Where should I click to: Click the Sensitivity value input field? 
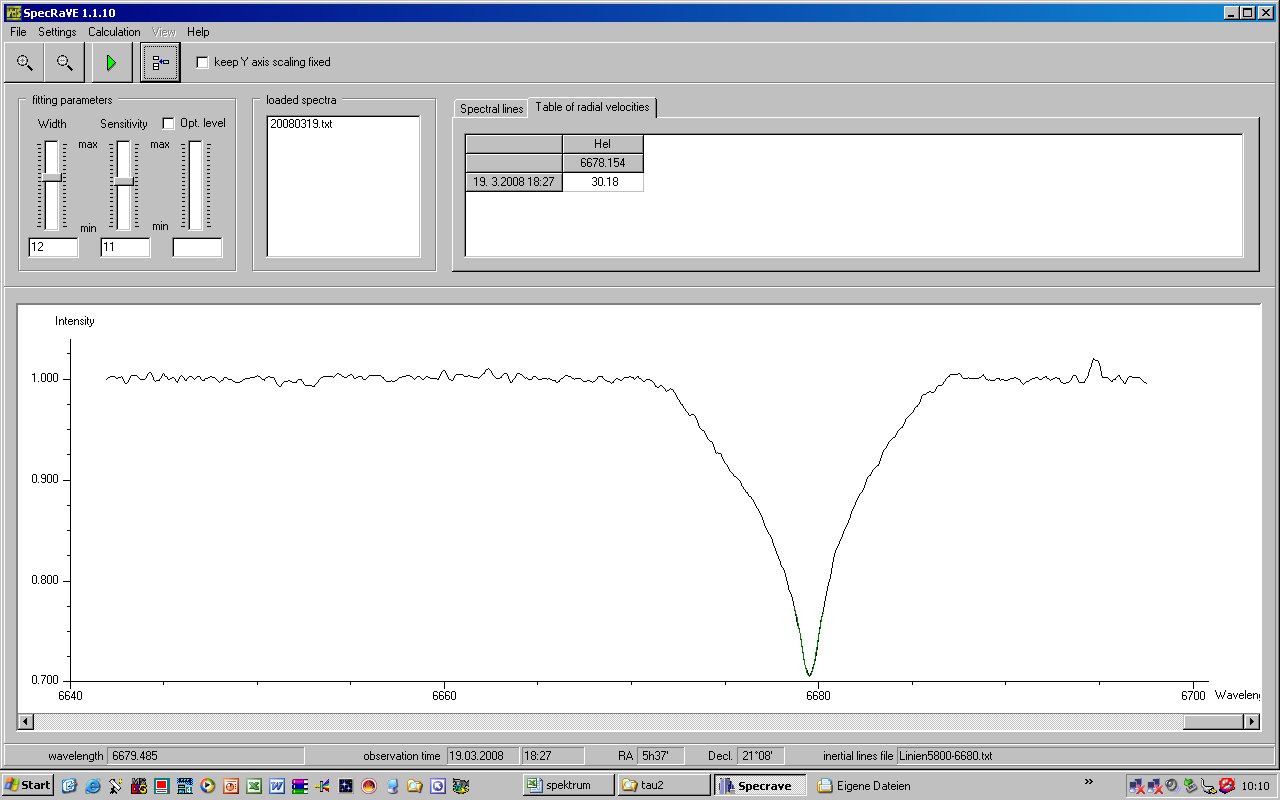click(125, 247)
